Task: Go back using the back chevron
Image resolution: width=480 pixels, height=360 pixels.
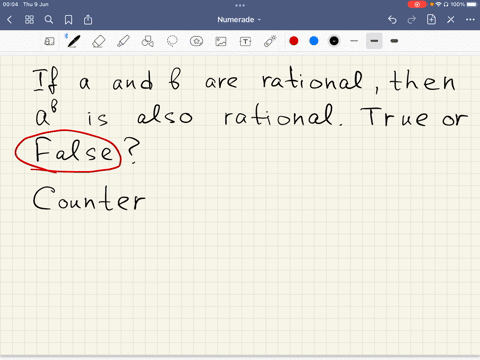Action: coord(9,20)
